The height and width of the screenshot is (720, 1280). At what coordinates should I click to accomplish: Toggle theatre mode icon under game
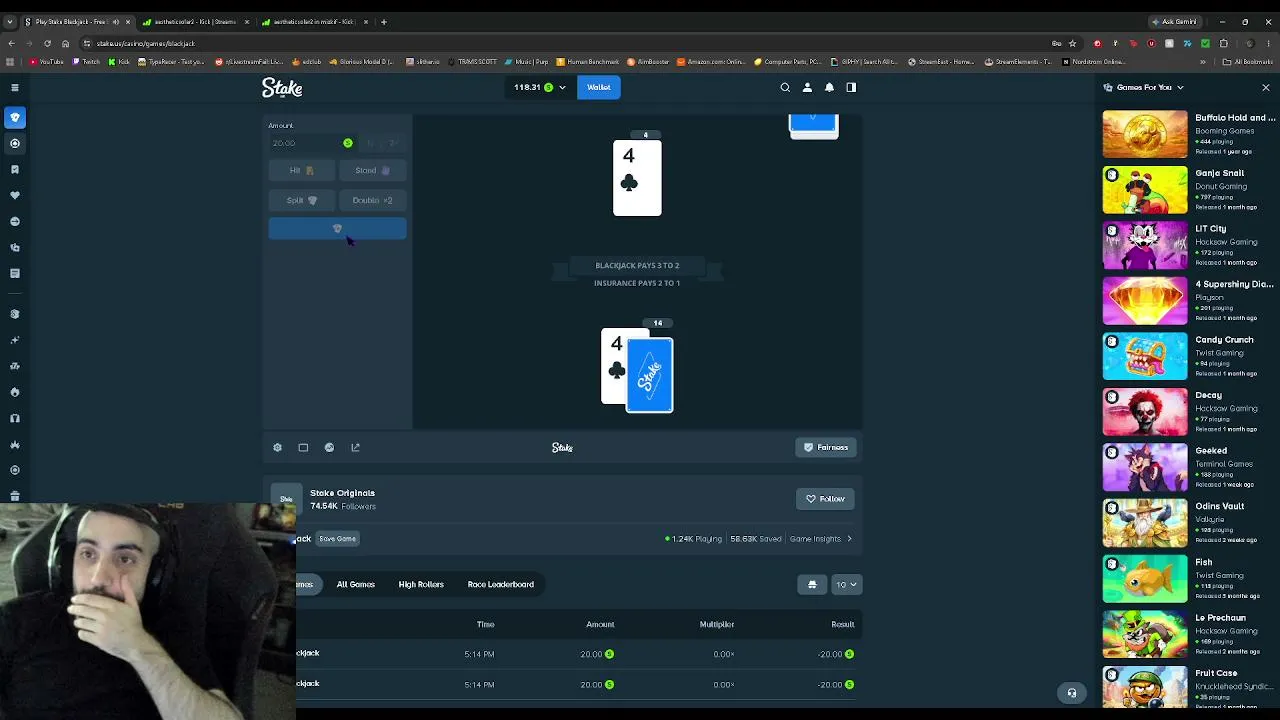point(303,448)
